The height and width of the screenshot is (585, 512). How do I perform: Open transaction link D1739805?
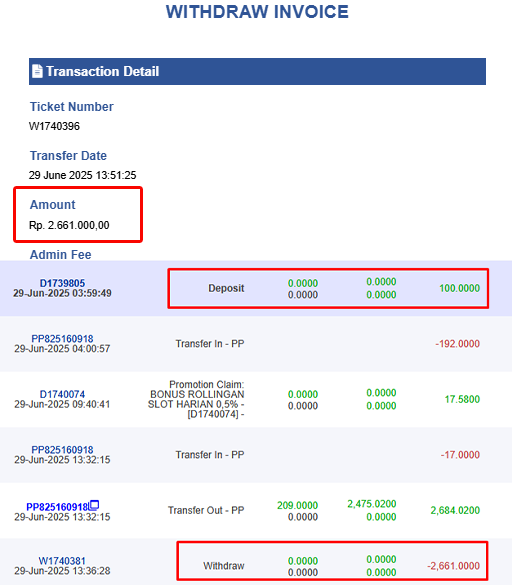62,283
